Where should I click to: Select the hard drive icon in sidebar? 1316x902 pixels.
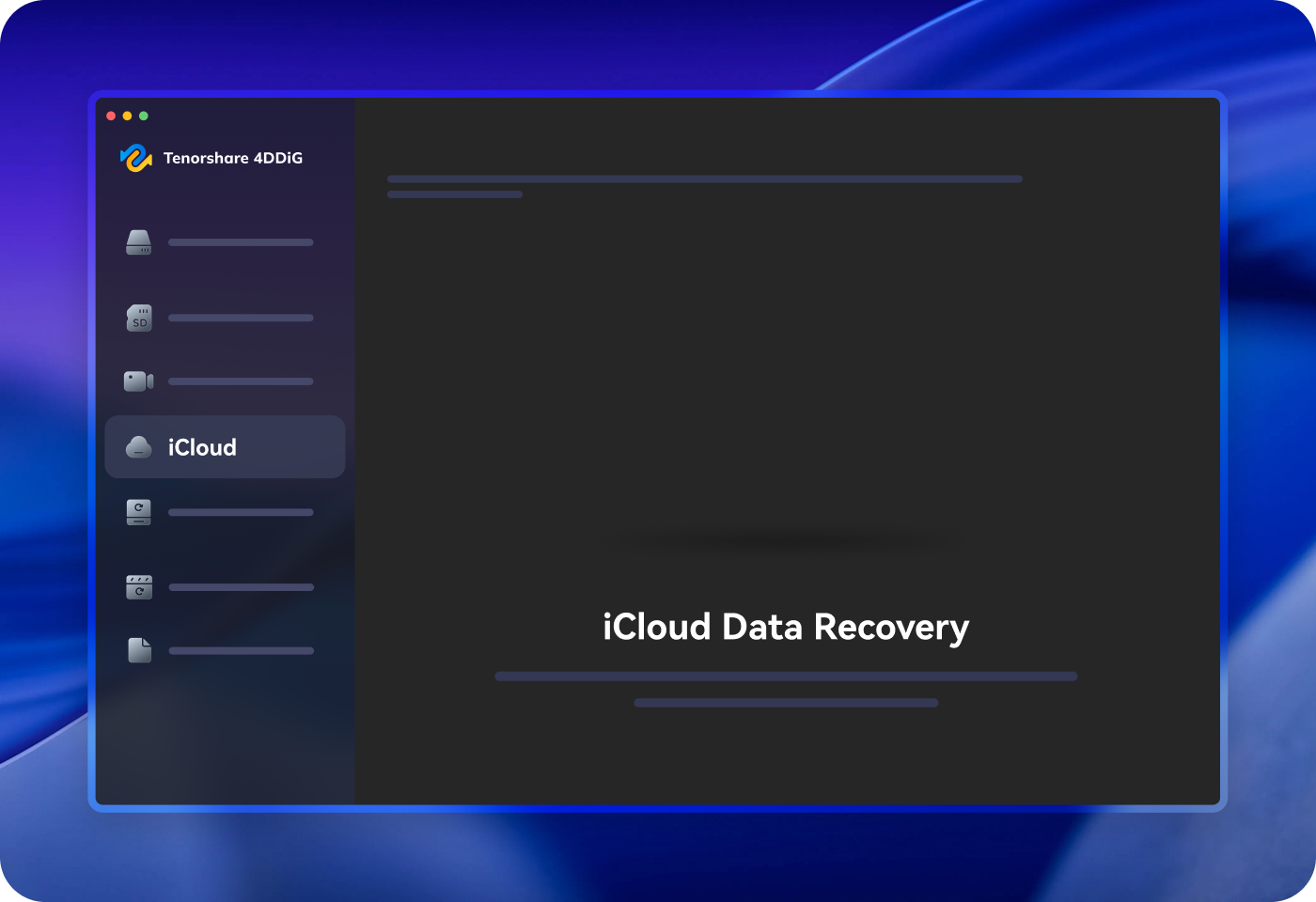139,242
